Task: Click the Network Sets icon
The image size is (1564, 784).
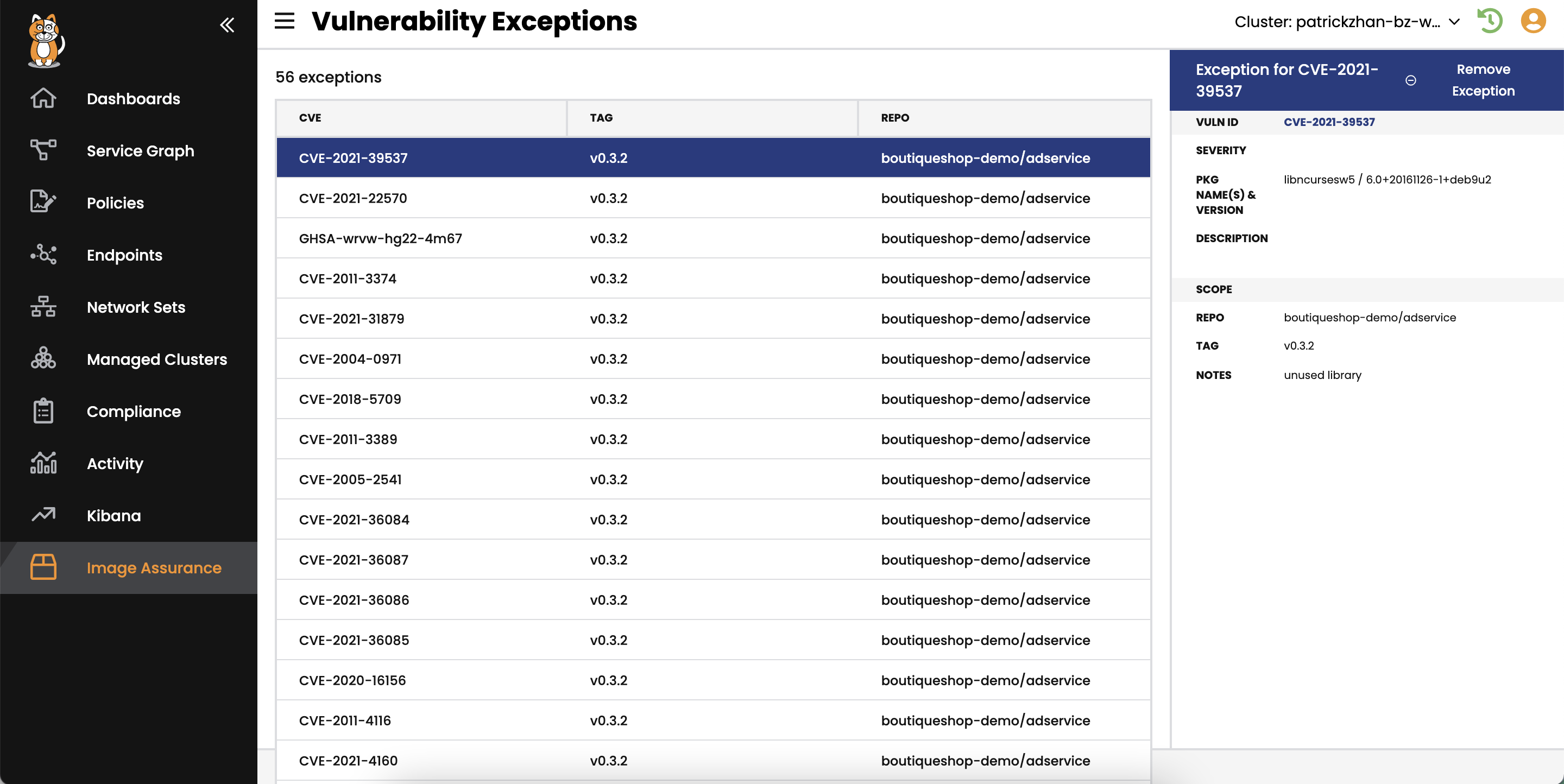Action: point(43,307)
